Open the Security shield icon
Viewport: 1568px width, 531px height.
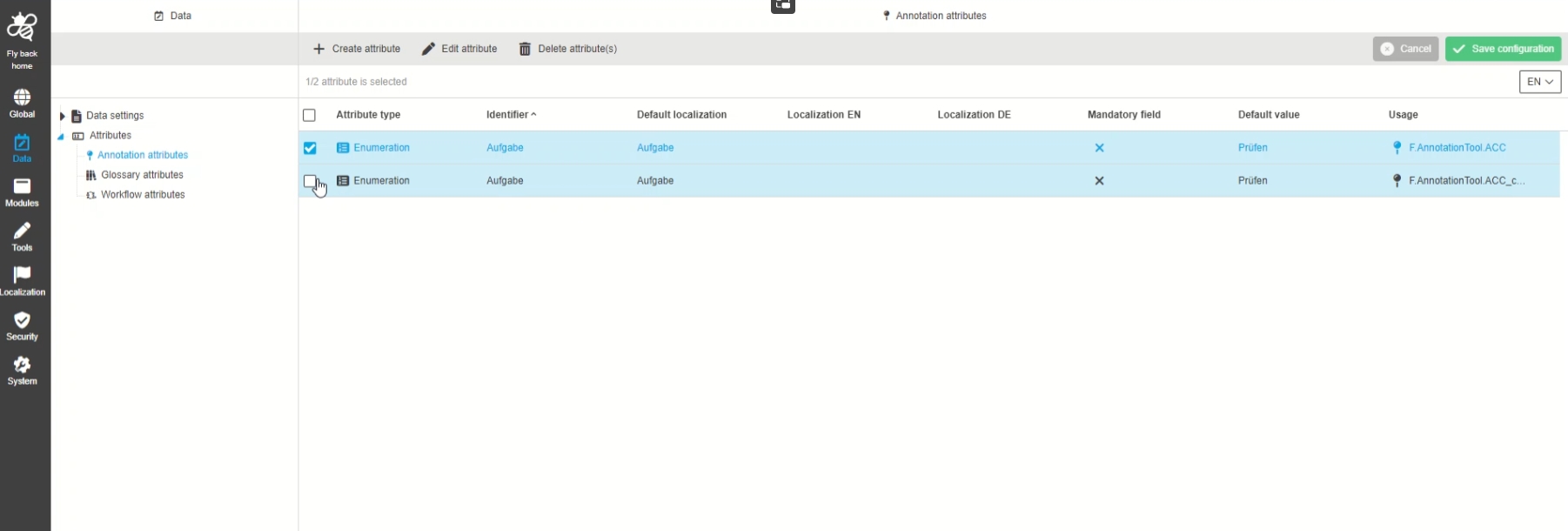pyautogui.click(x=22, y=319)
